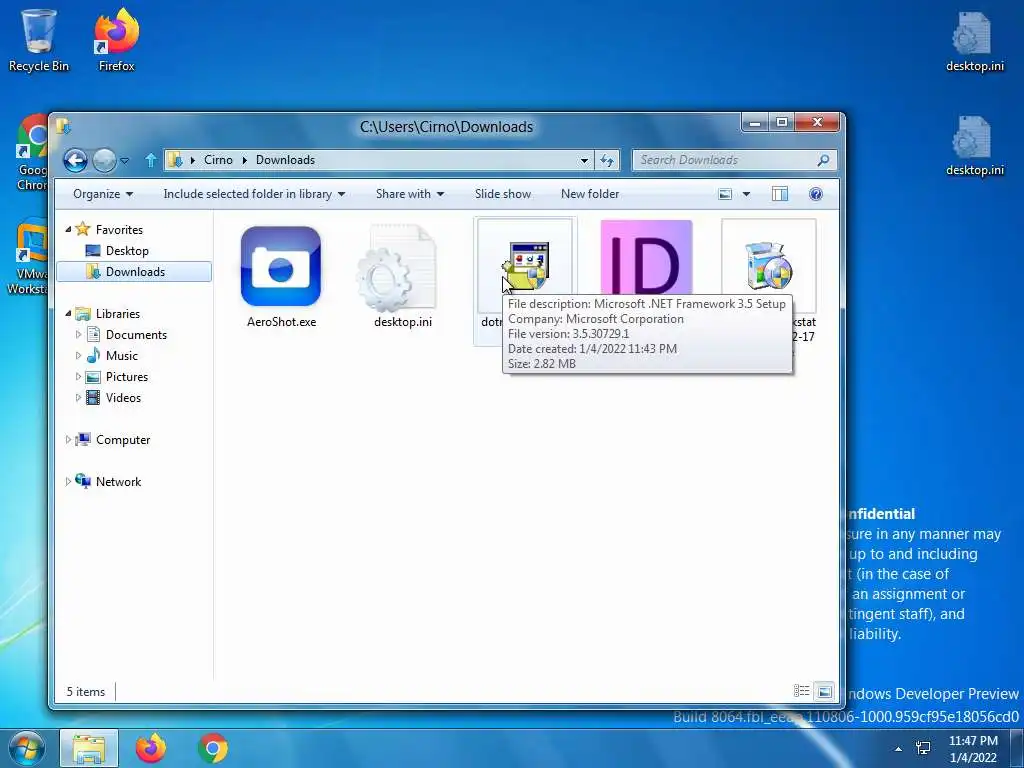The width and height of the screenshot is (1024, 768).
Task: Click Cirno in the address breadcrumb
Action: point(218,160)
